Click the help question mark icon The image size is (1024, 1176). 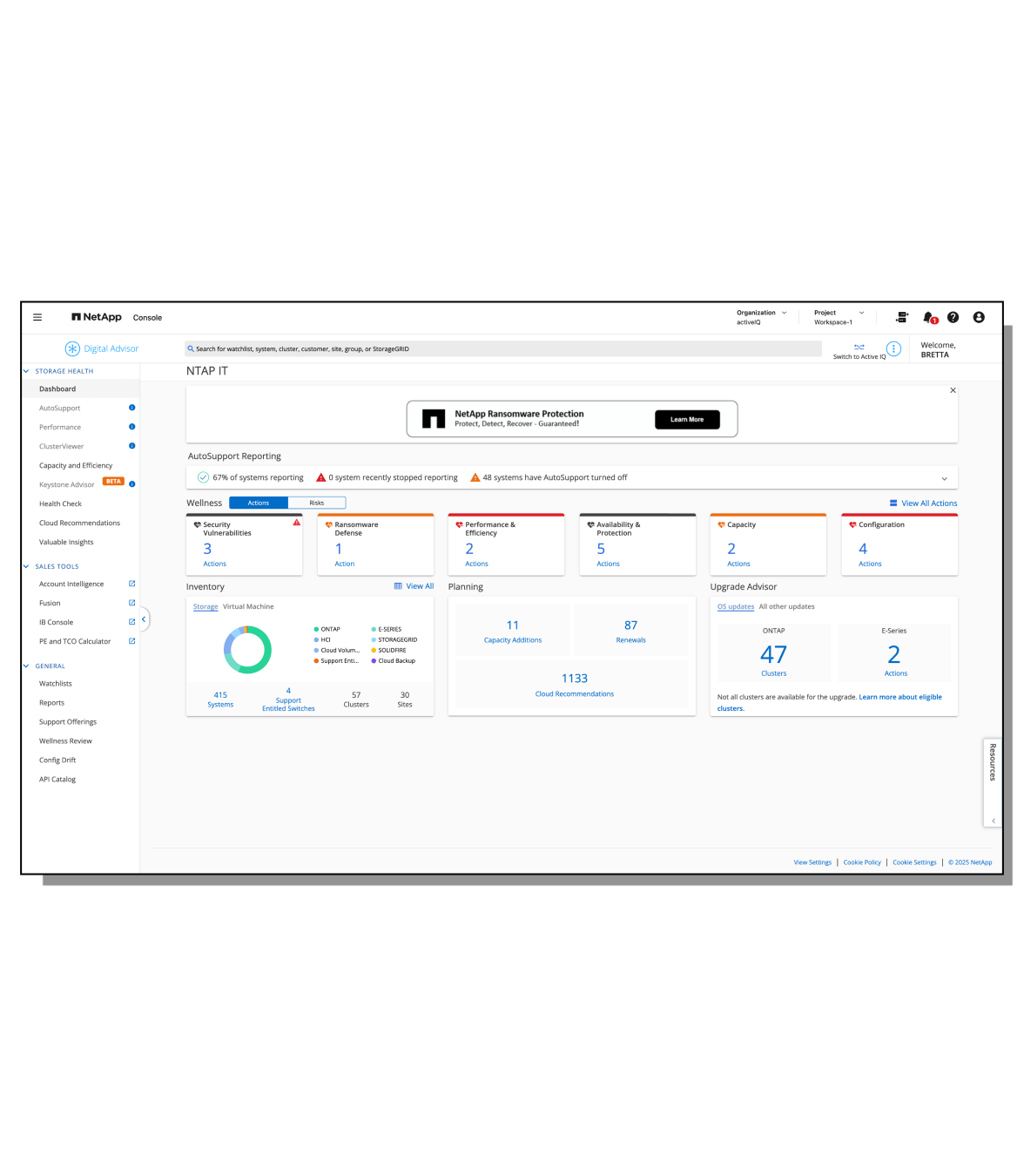(x=953, y=317)
